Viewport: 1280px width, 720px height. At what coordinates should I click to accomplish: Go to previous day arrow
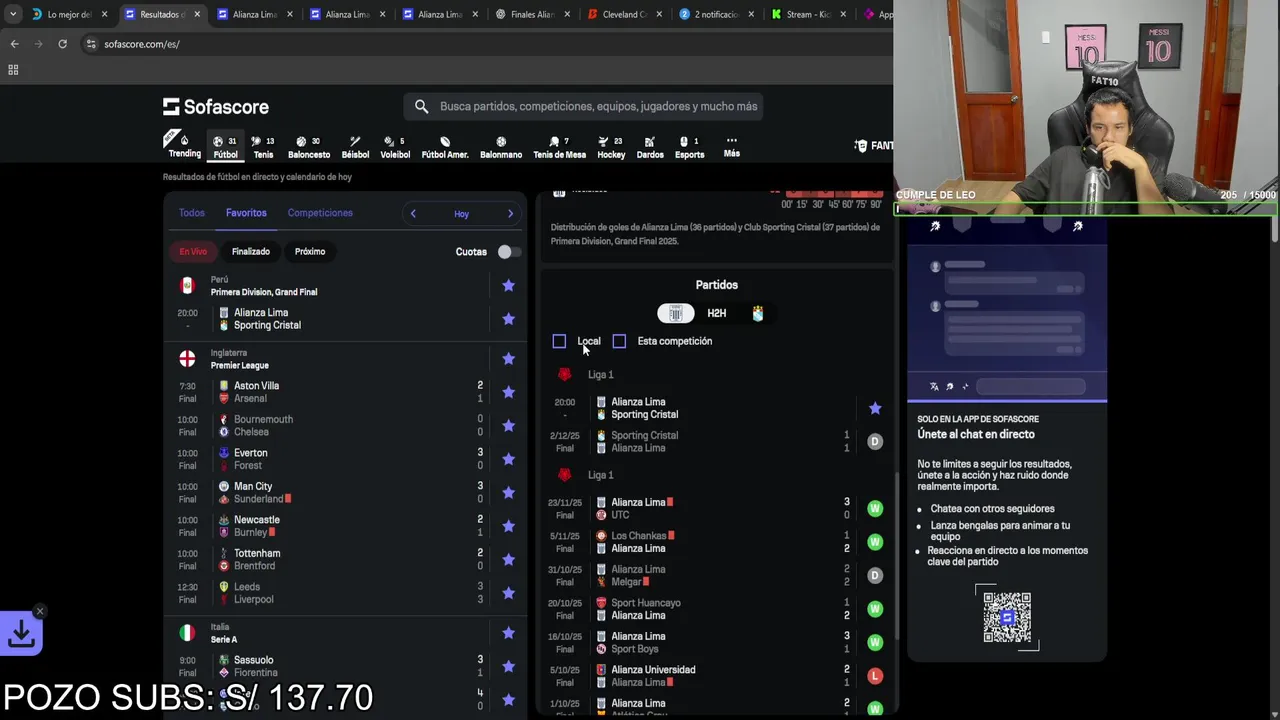413,213
